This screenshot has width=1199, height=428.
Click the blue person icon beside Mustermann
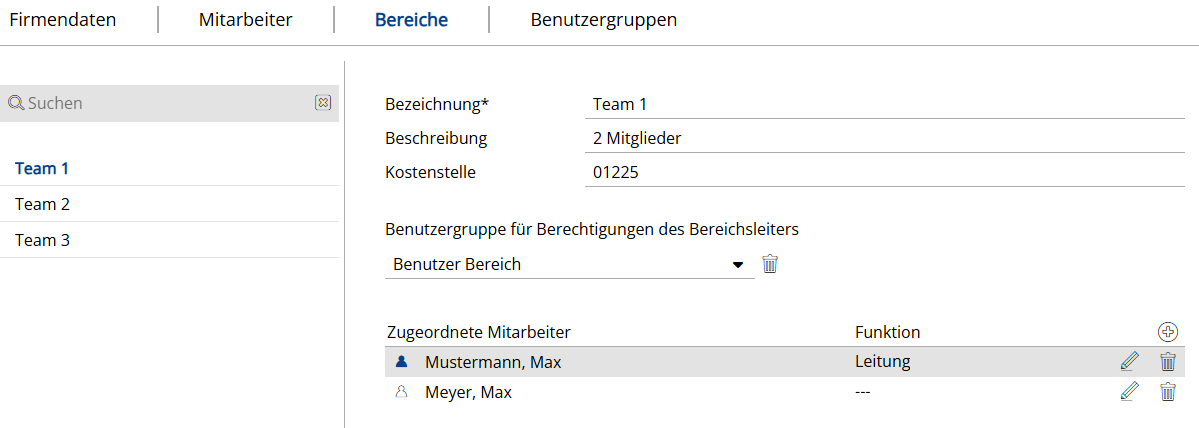pos(402,362)
